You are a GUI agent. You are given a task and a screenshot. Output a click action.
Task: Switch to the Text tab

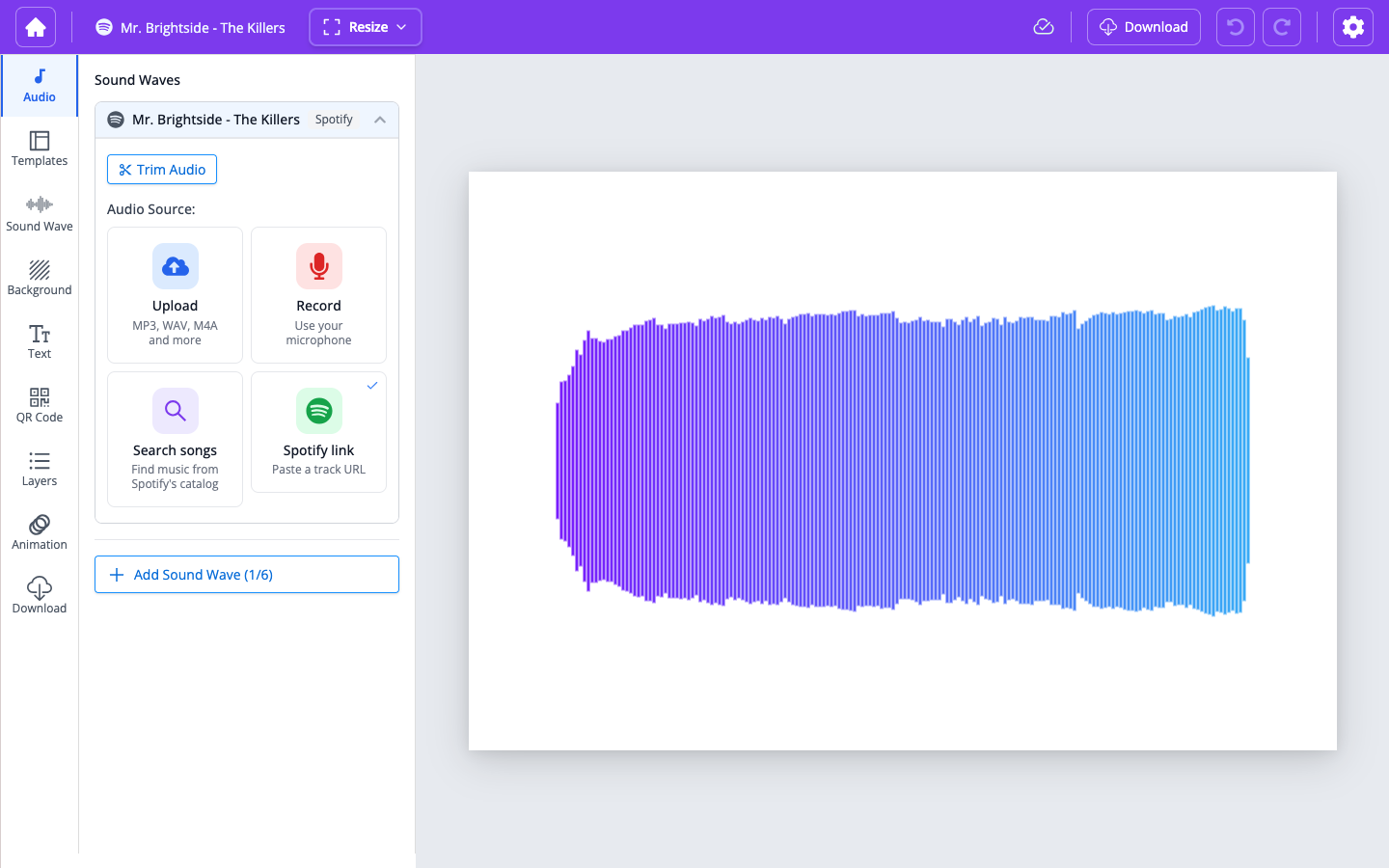[x=40, y=341]
